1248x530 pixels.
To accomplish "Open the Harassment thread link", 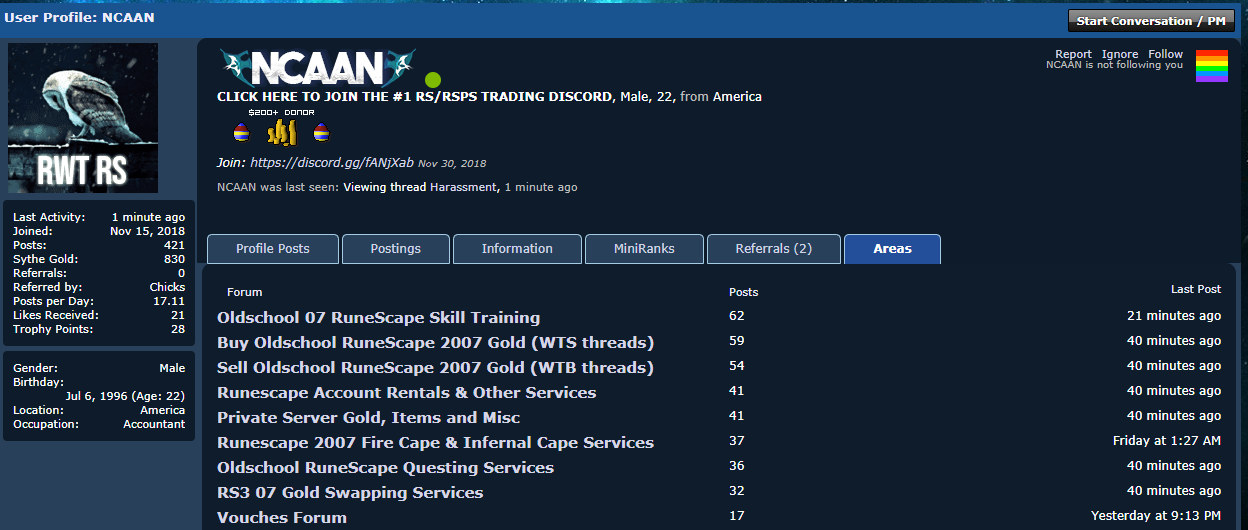I will pos(464,187).
